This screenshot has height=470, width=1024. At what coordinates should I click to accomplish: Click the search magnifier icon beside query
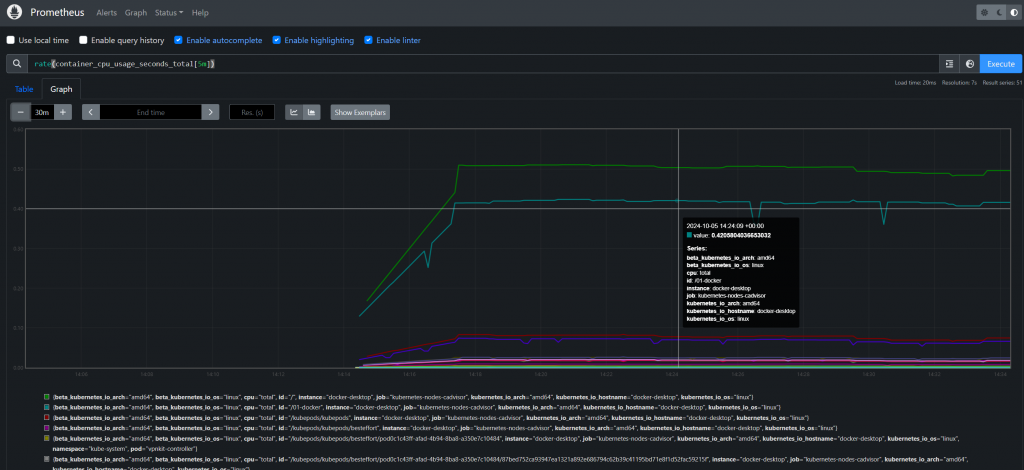(16, 63)
